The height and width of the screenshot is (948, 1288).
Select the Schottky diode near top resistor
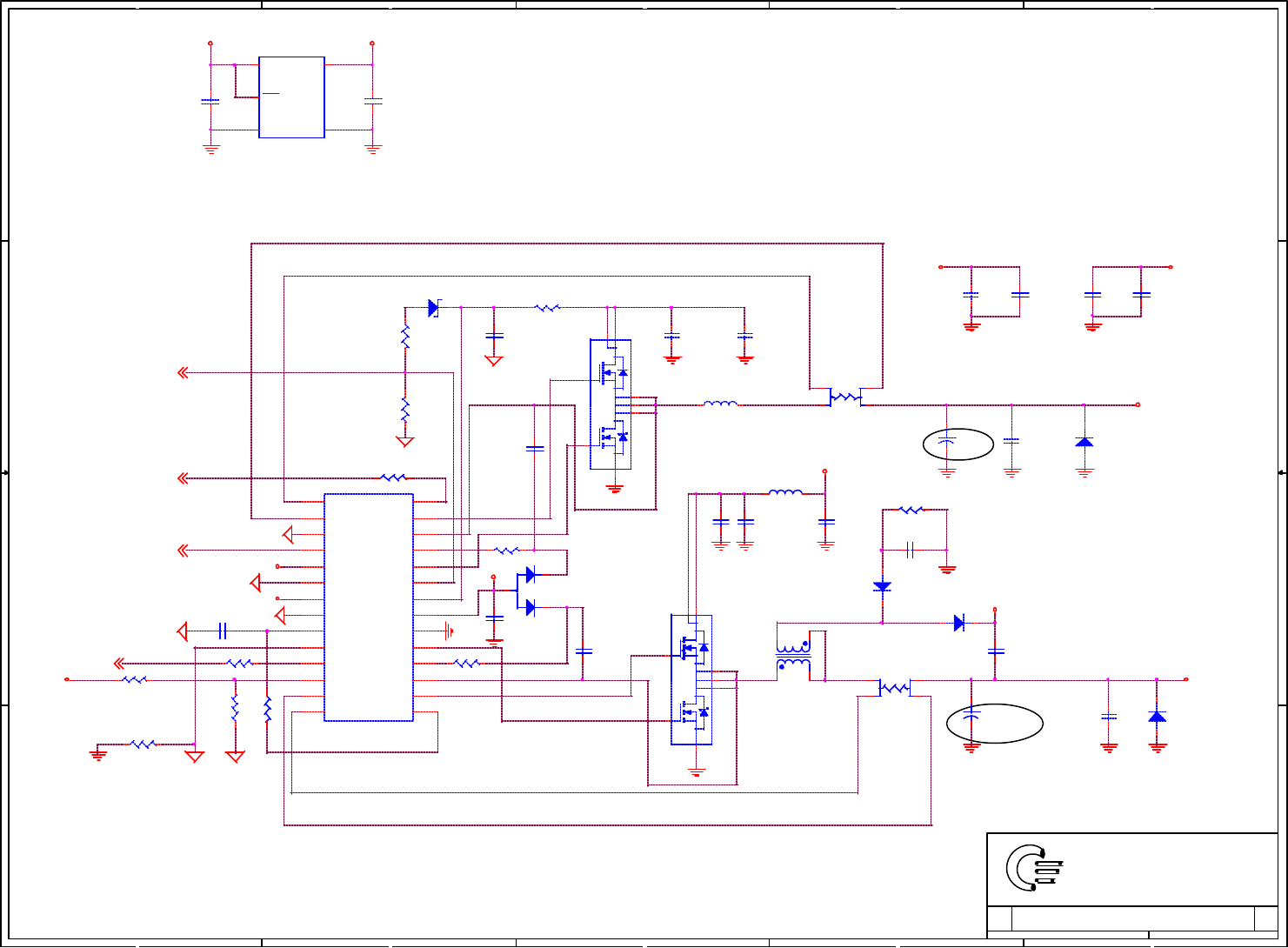pos(433,307)
